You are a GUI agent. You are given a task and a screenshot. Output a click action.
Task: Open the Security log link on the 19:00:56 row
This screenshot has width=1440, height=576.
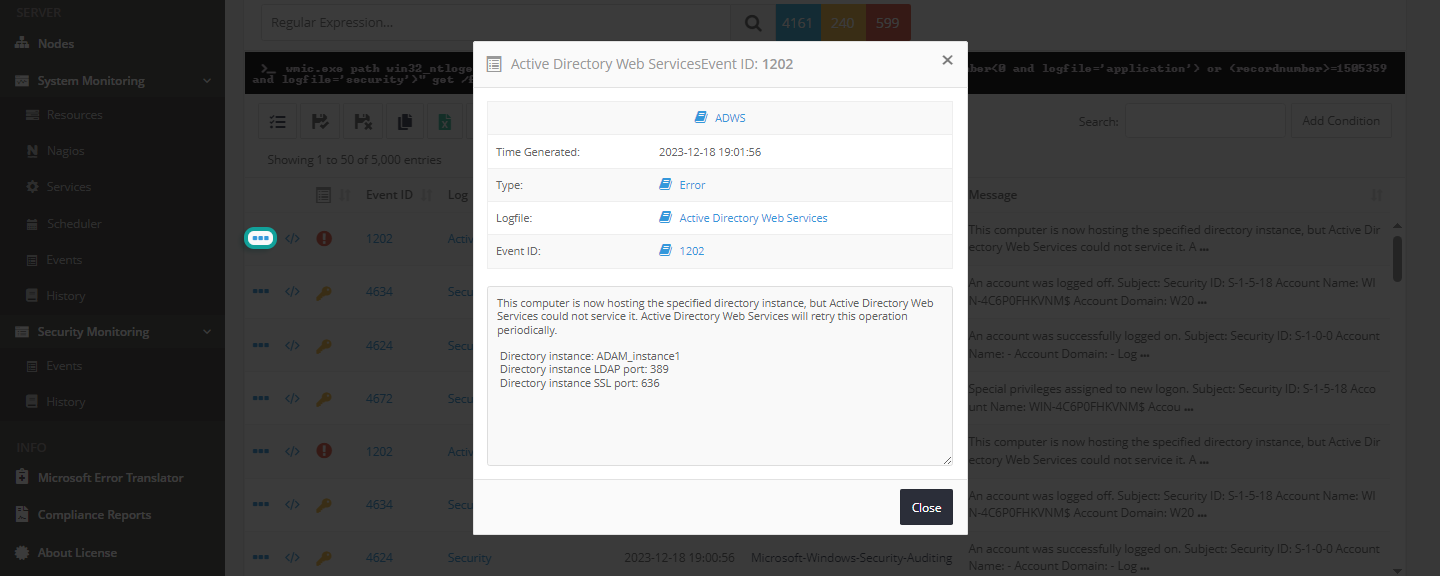[x=470, y=558]
